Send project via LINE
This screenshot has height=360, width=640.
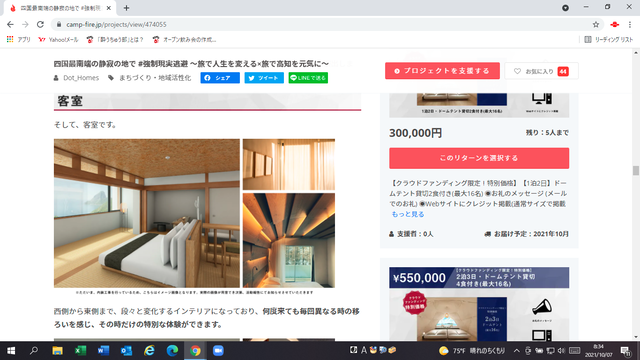pos(308,78)
